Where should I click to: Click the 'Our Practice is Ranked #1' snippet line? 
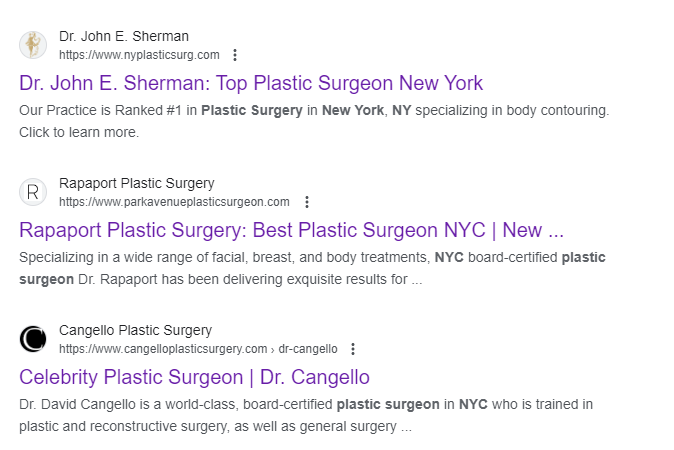[313, 110]
